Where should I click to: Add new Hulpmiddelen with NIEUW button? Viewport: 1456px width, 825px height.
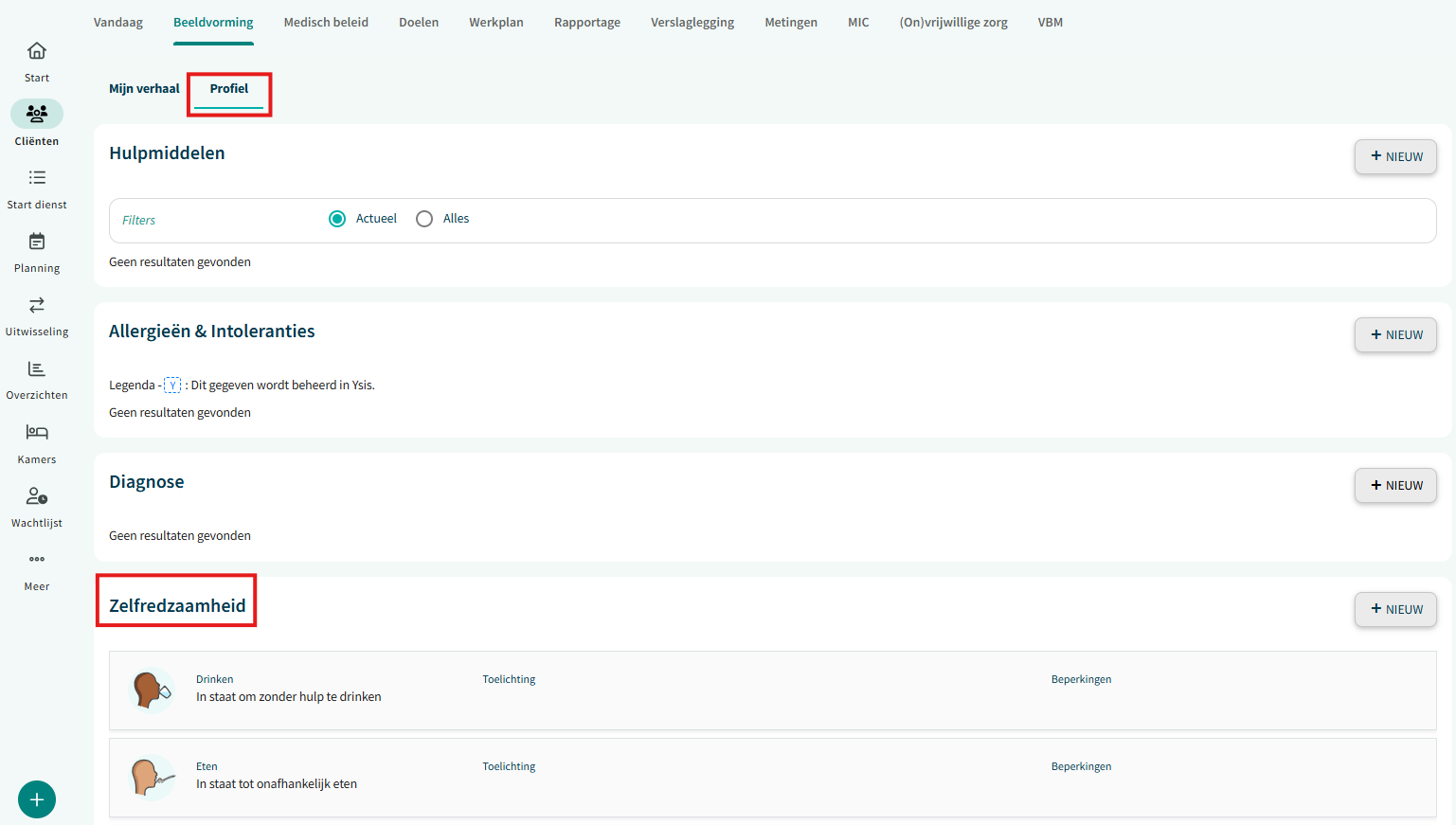pos(1395,157)
